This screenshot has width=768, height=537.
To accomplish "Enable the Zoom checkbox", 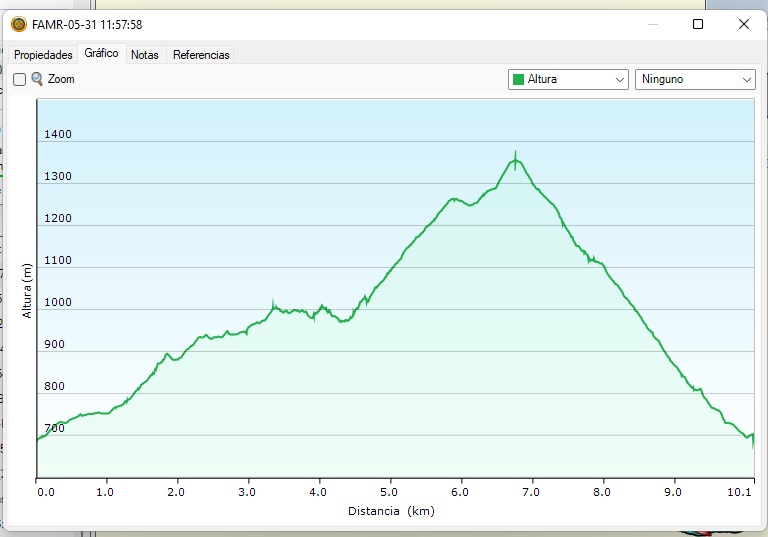I will (x=19, y=79).
